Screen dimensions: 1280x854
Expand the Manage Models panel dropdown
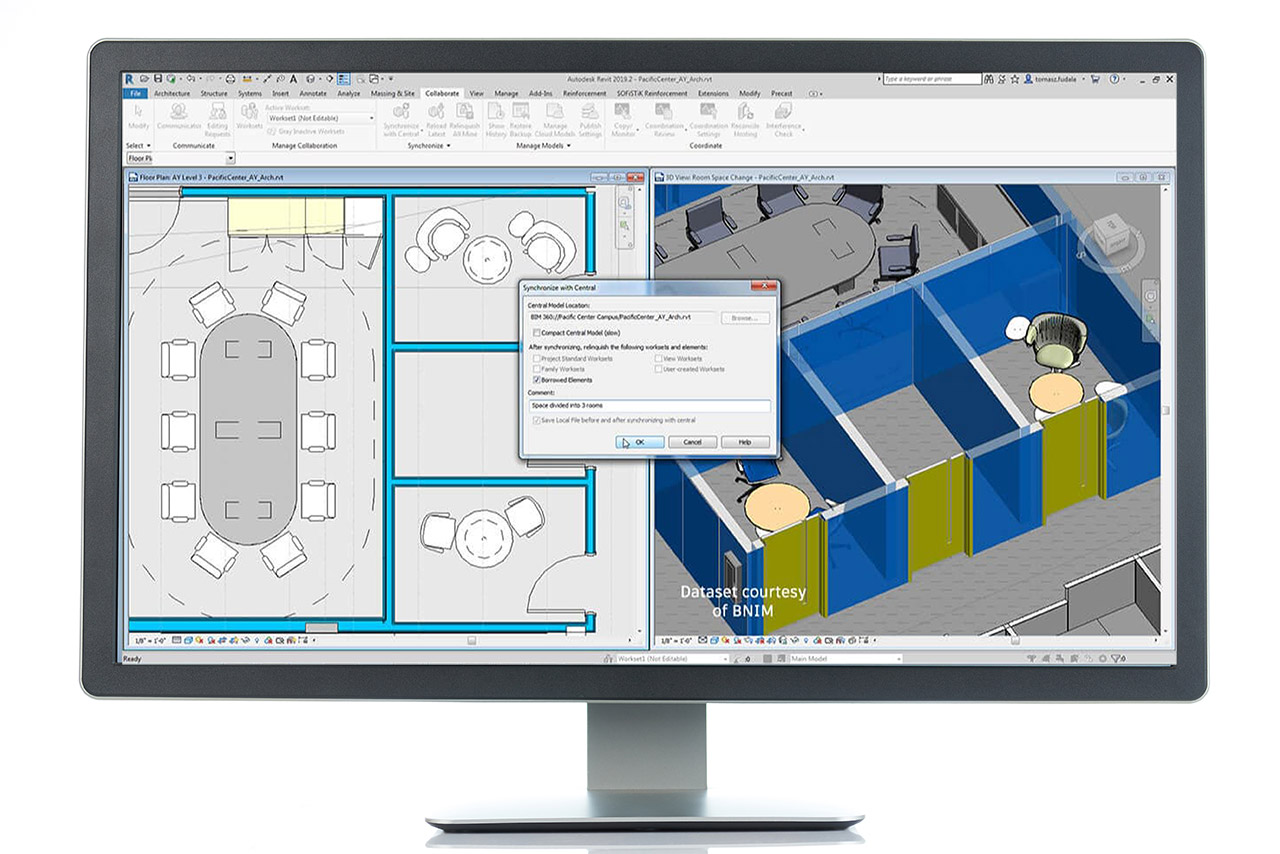pyautogui.click(x=569, y=146)
